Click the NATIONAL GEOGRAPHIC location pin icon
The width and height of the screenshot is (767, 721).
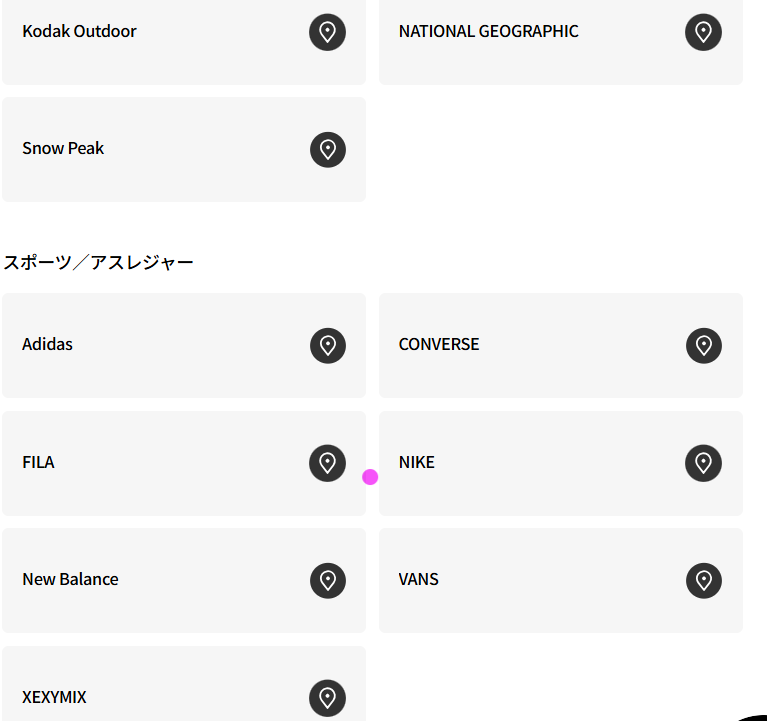click(x=703, y=32)
